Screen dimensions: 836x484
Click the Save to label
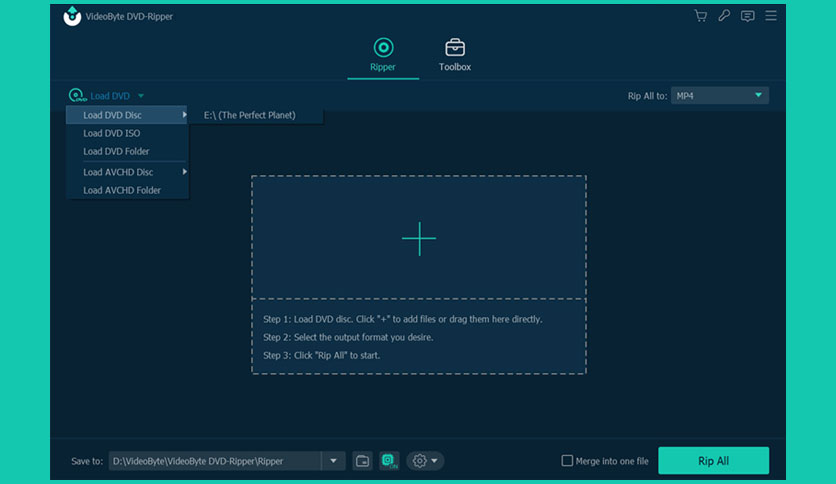click(x=87, y=461)
